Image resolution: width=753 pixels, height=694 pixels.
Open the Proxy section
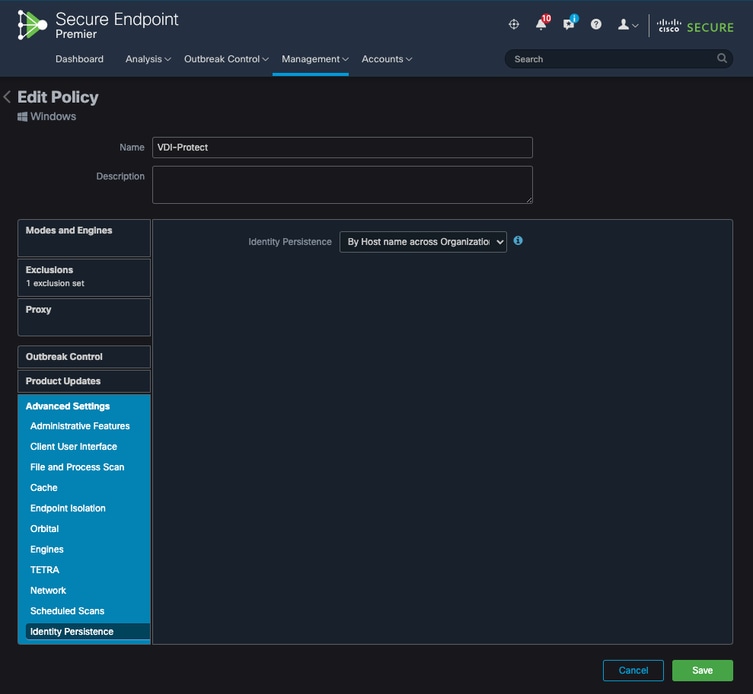(x=84, y=317)
